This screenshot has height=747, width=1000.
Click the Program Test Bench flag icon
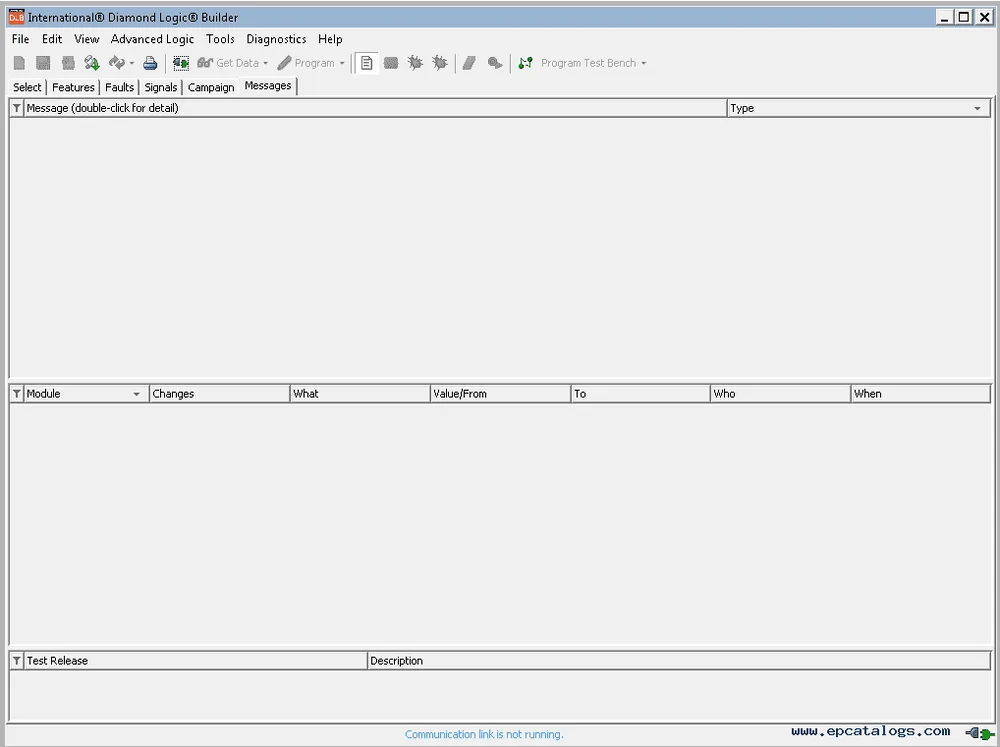point(525,62)
